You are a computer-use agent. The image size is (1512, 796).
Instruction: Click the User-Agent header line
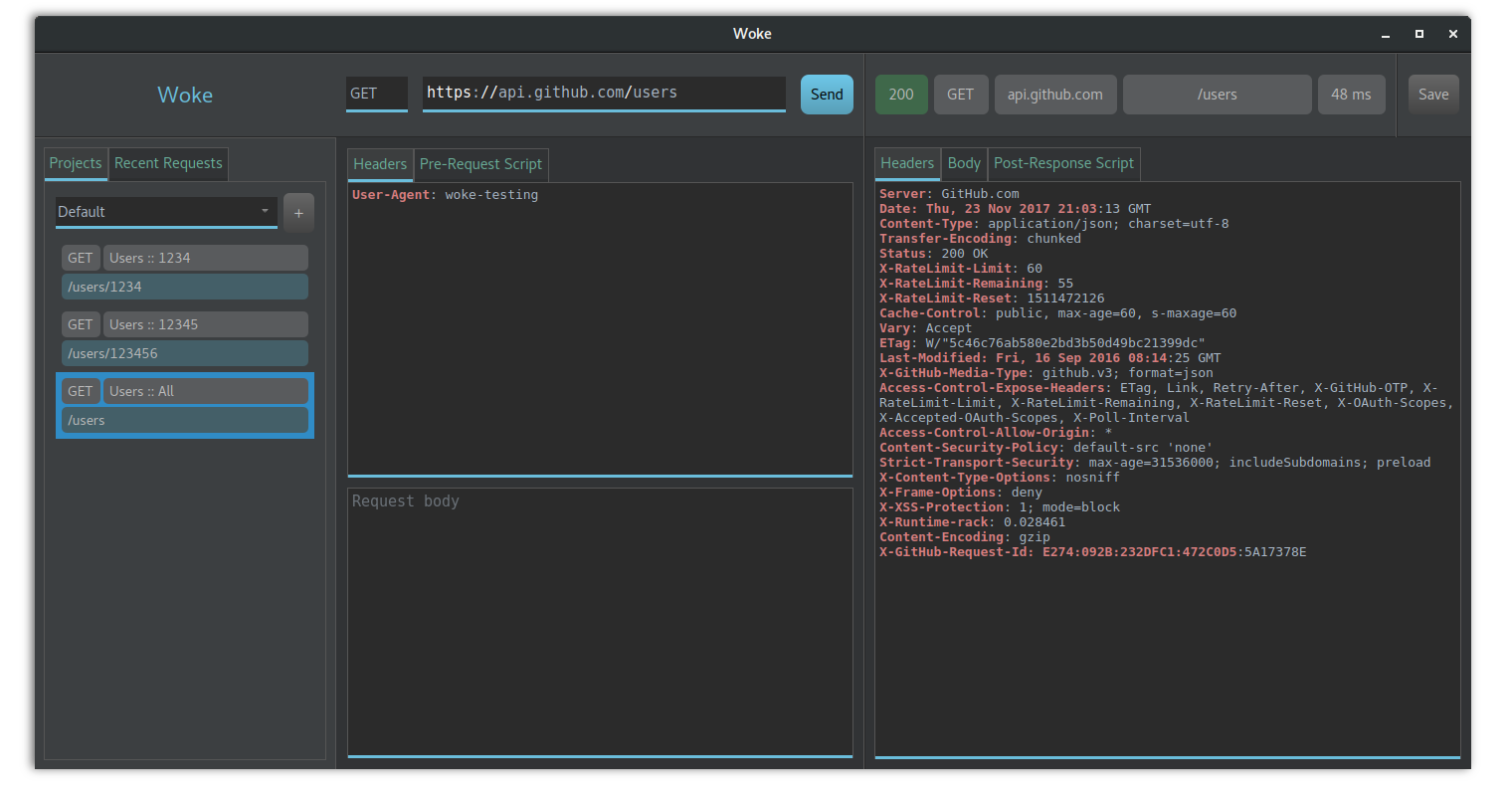446,195
